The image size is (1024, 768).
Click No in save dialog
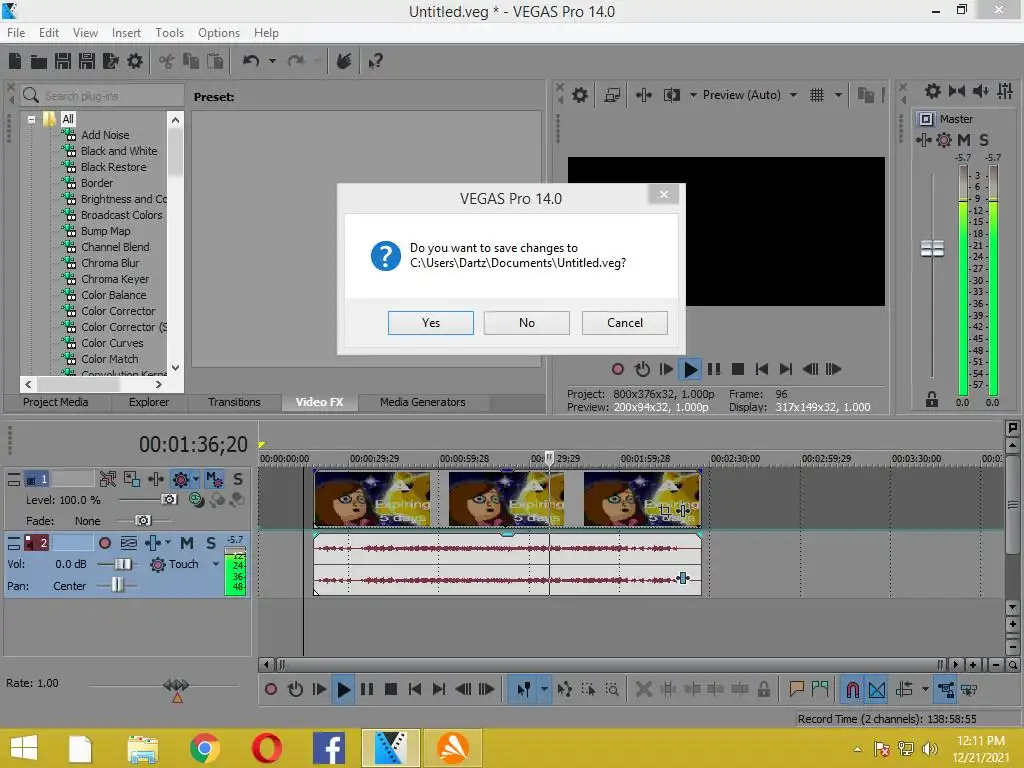526,323
